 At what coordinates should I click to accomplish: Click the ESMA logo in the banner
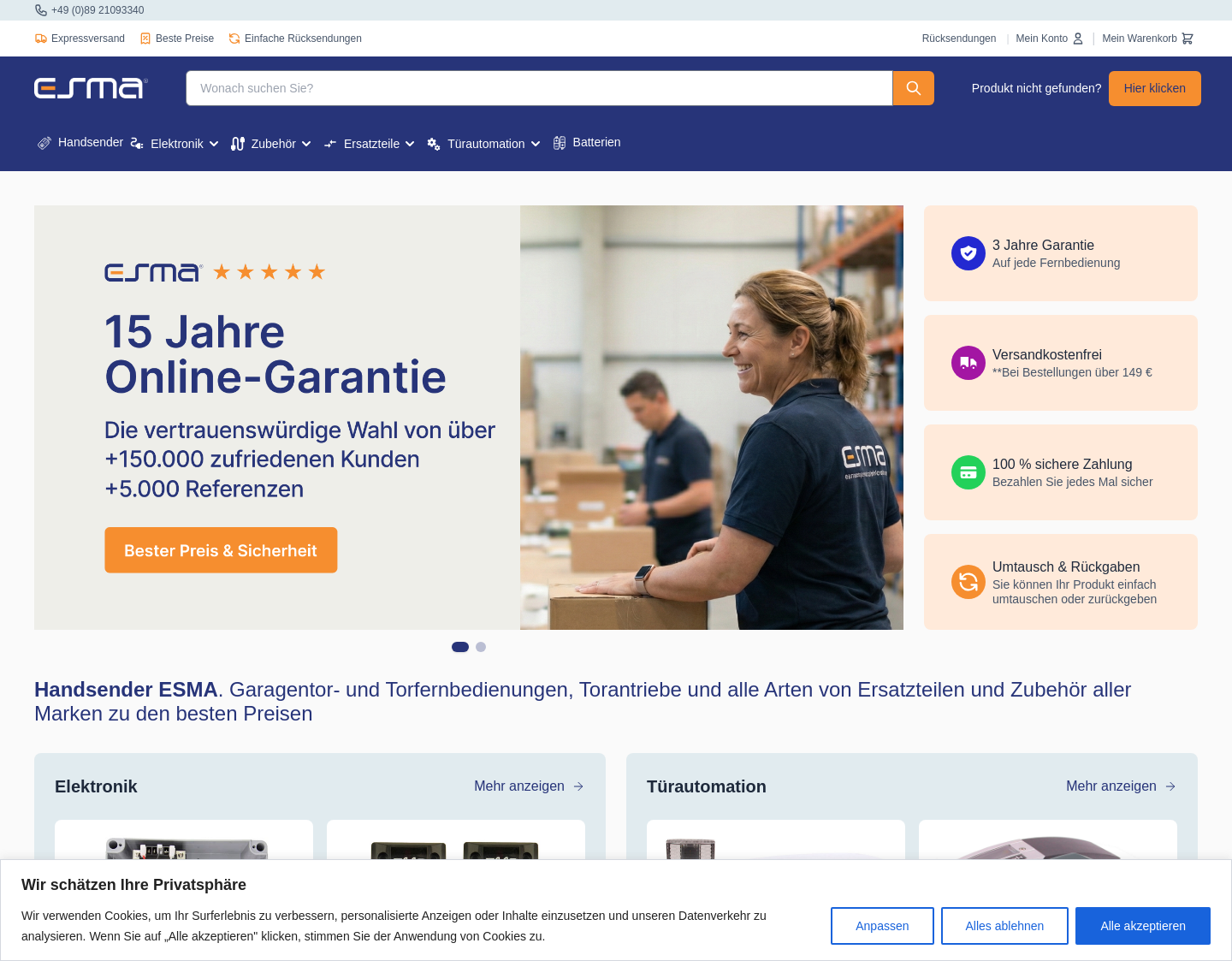click(x=153, y=272)
